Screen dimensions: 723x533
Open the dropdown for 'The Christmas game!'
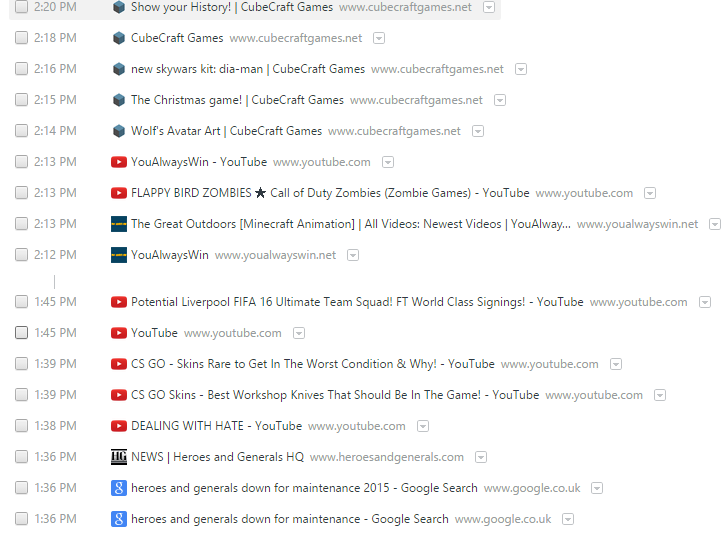[x=500, y=100]
